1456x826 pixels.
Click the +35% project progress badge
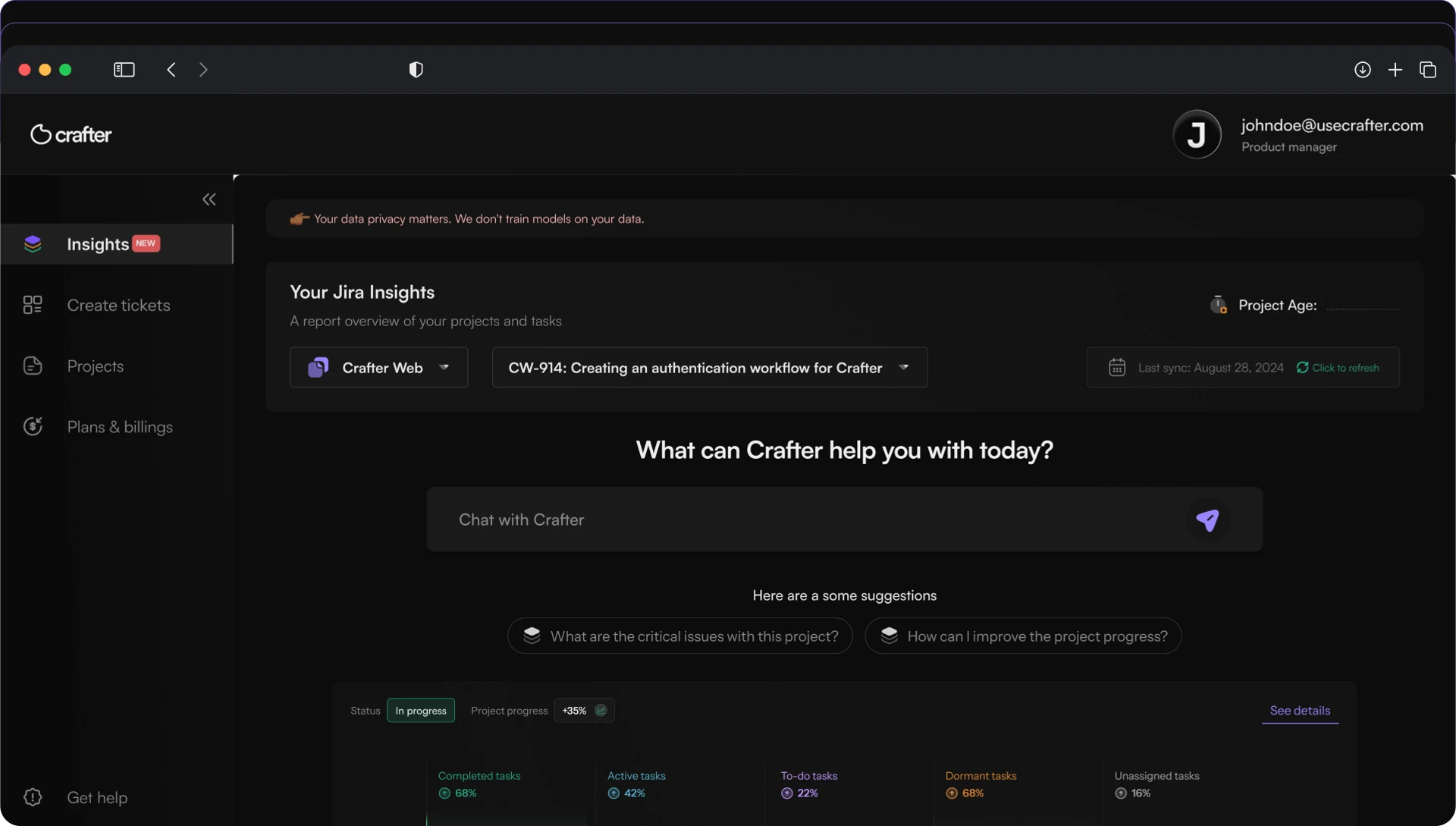pyautogui.click(x=584, y=710)
